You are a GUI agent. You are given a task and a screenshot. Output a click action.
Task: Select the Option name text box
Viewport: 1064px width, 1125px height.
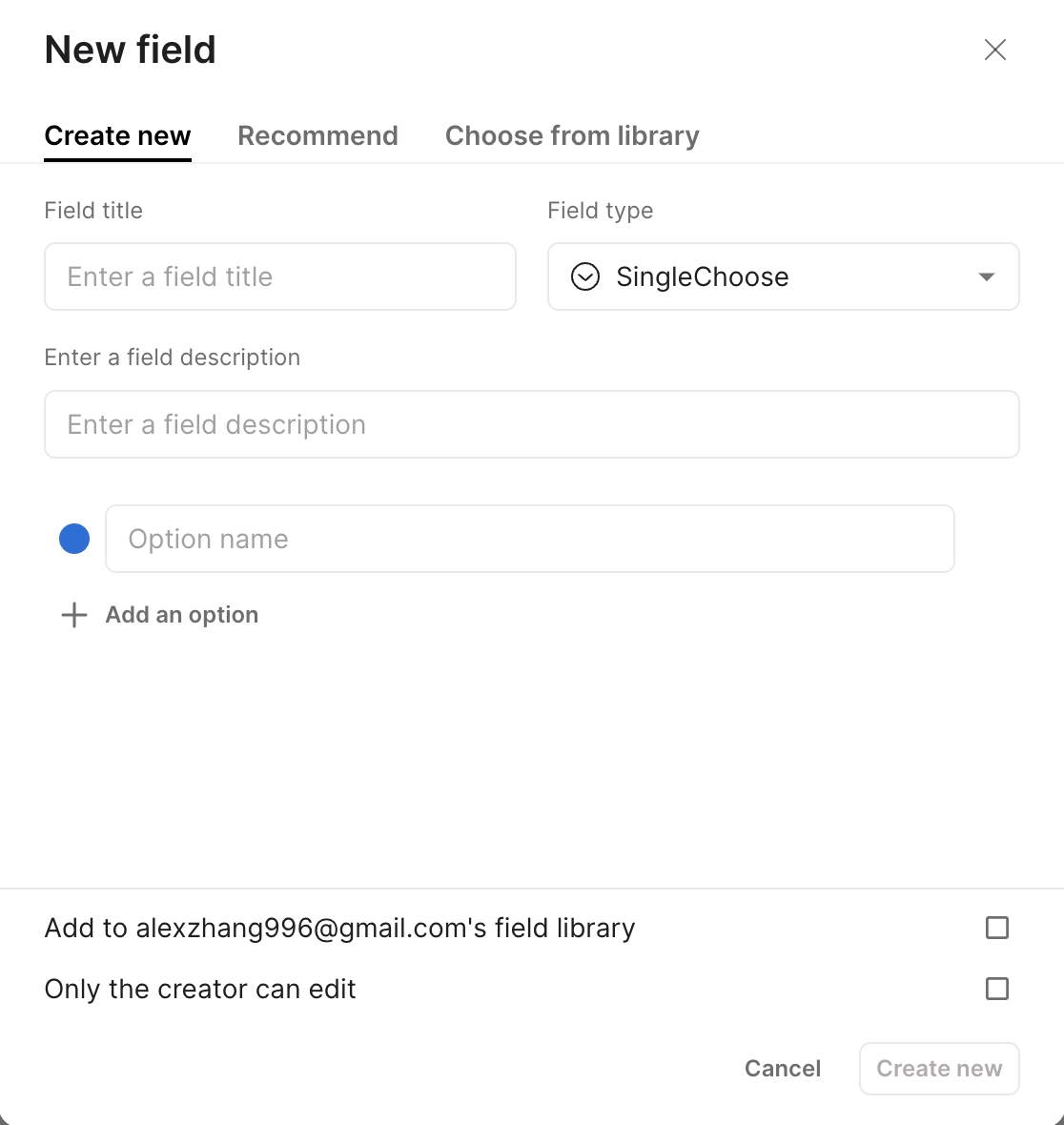tap(529, 539)
